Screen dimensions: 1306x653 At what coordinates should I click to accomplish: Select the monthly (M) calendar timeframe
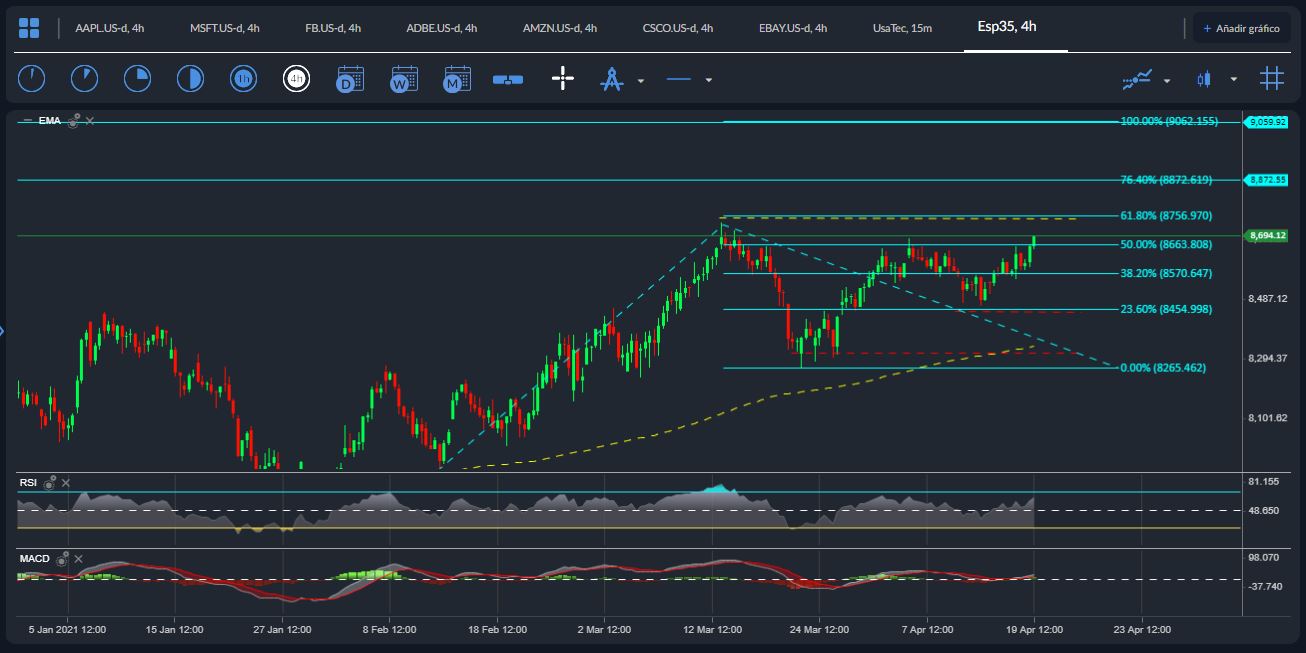coord(456,79)
